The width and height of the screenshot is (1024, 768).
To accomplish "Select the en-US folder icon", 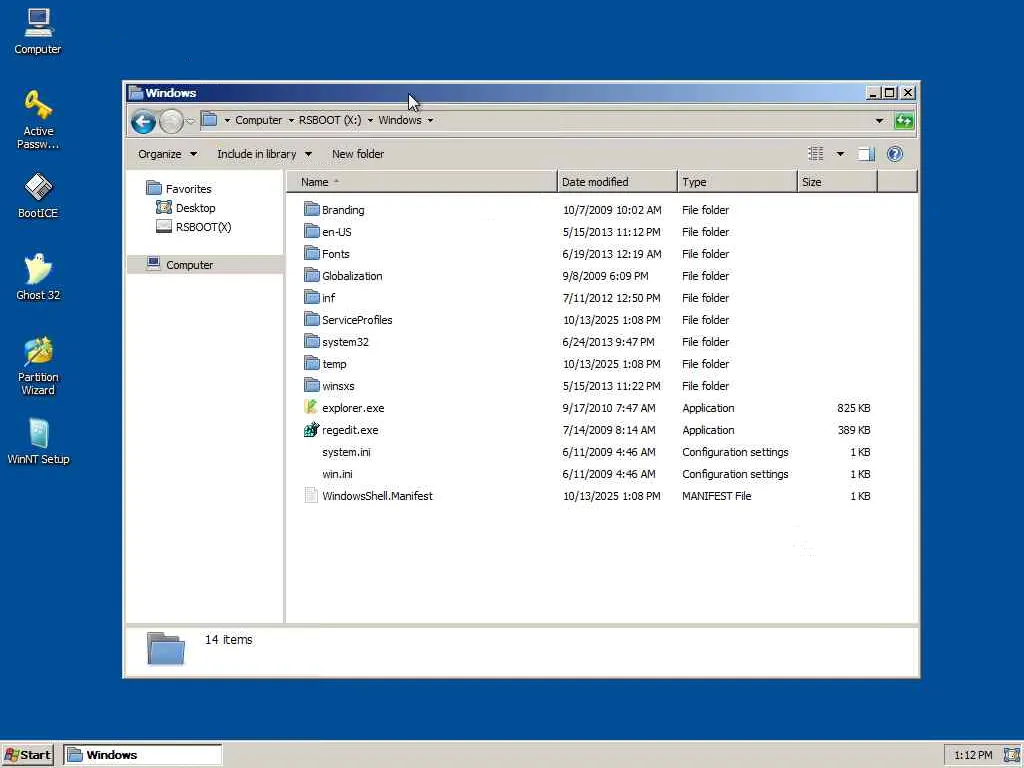I will pyautogui.click(x=312, y=232).
